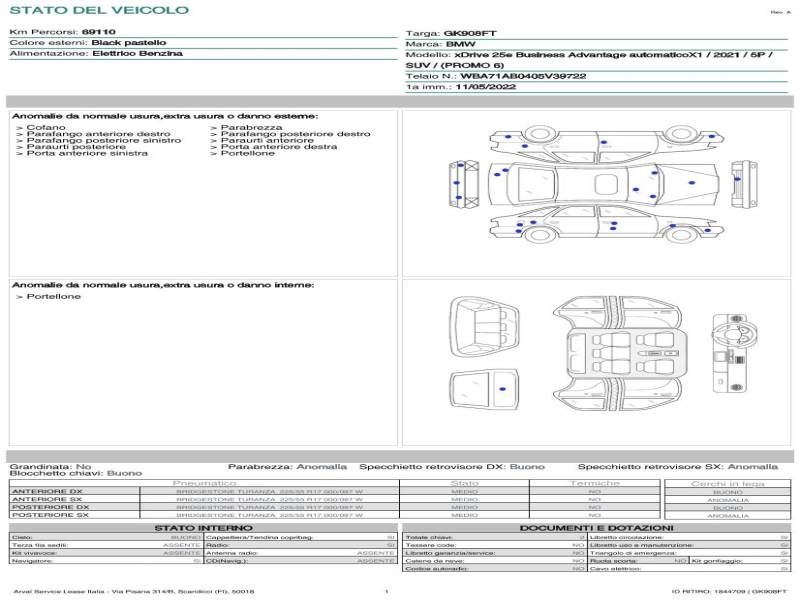Click the STATO DEL VEICOLO heading

coord(99,10)
